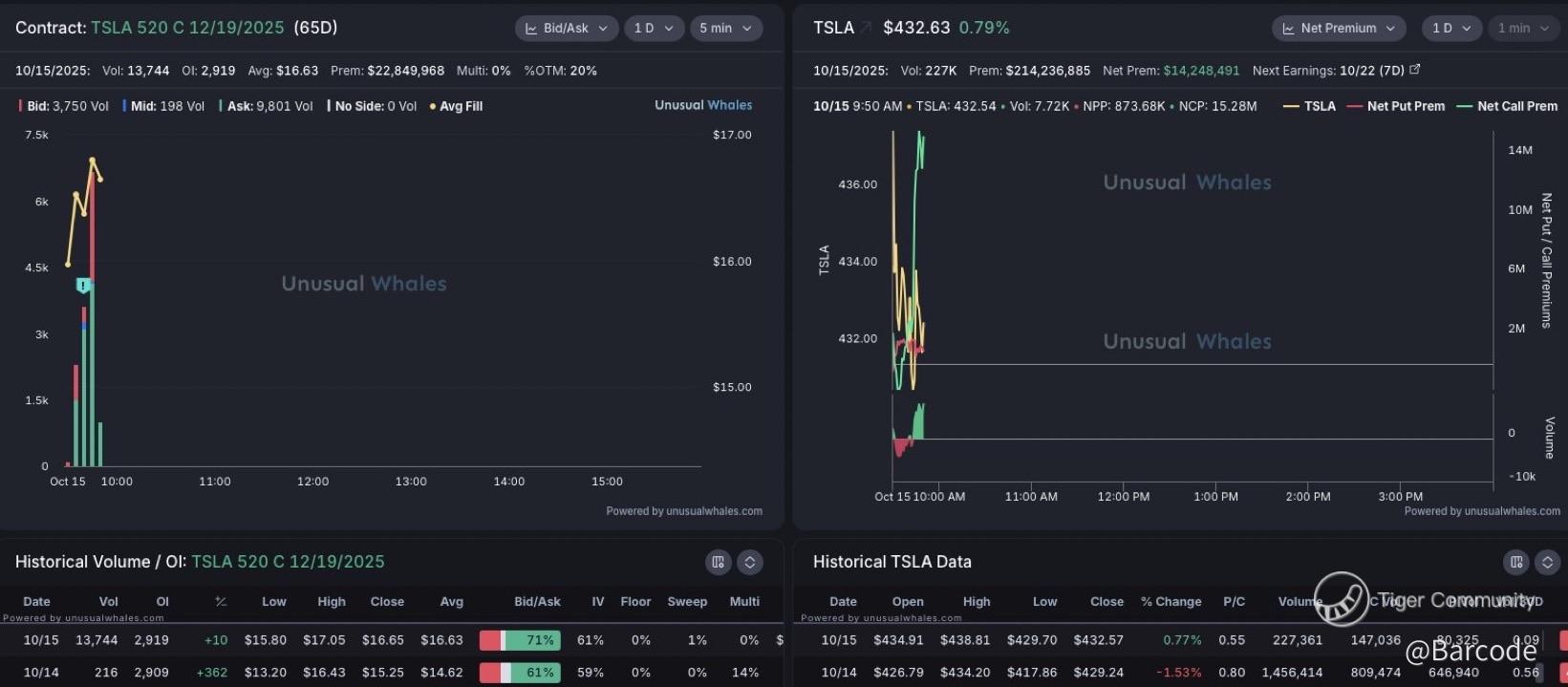Click the NCP: 15.28M value

pos(1218,106)
